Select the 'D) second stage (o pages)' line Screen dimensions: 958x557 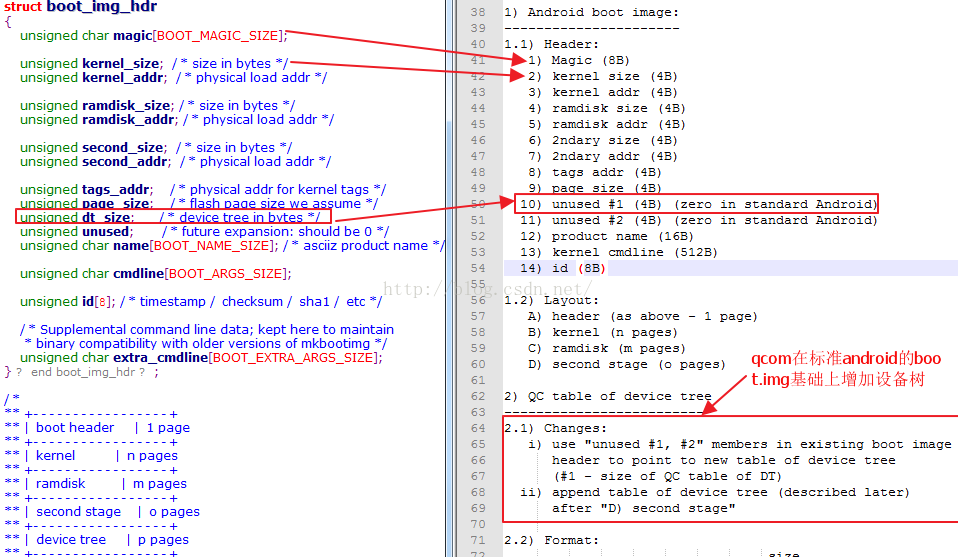coord(627,364)
